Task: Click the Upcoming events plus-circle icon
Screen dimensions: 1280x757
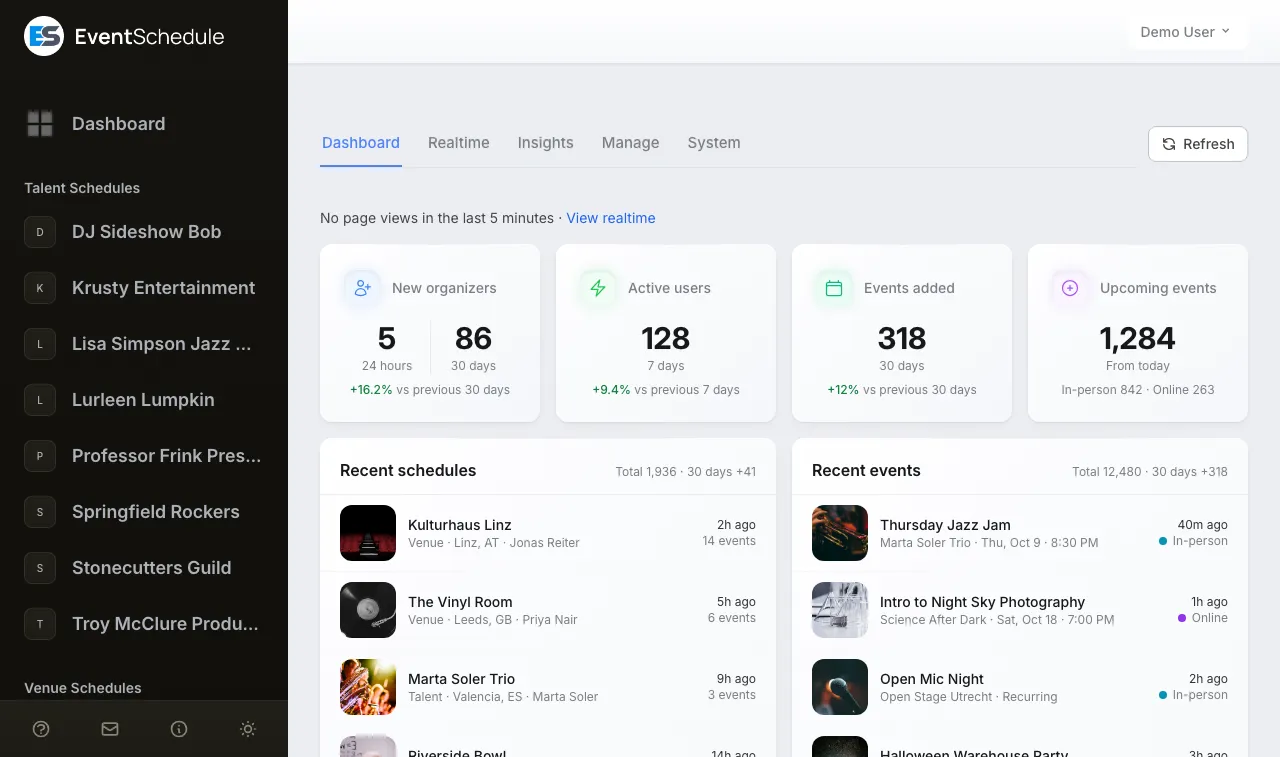Action: click(1070, 288)
